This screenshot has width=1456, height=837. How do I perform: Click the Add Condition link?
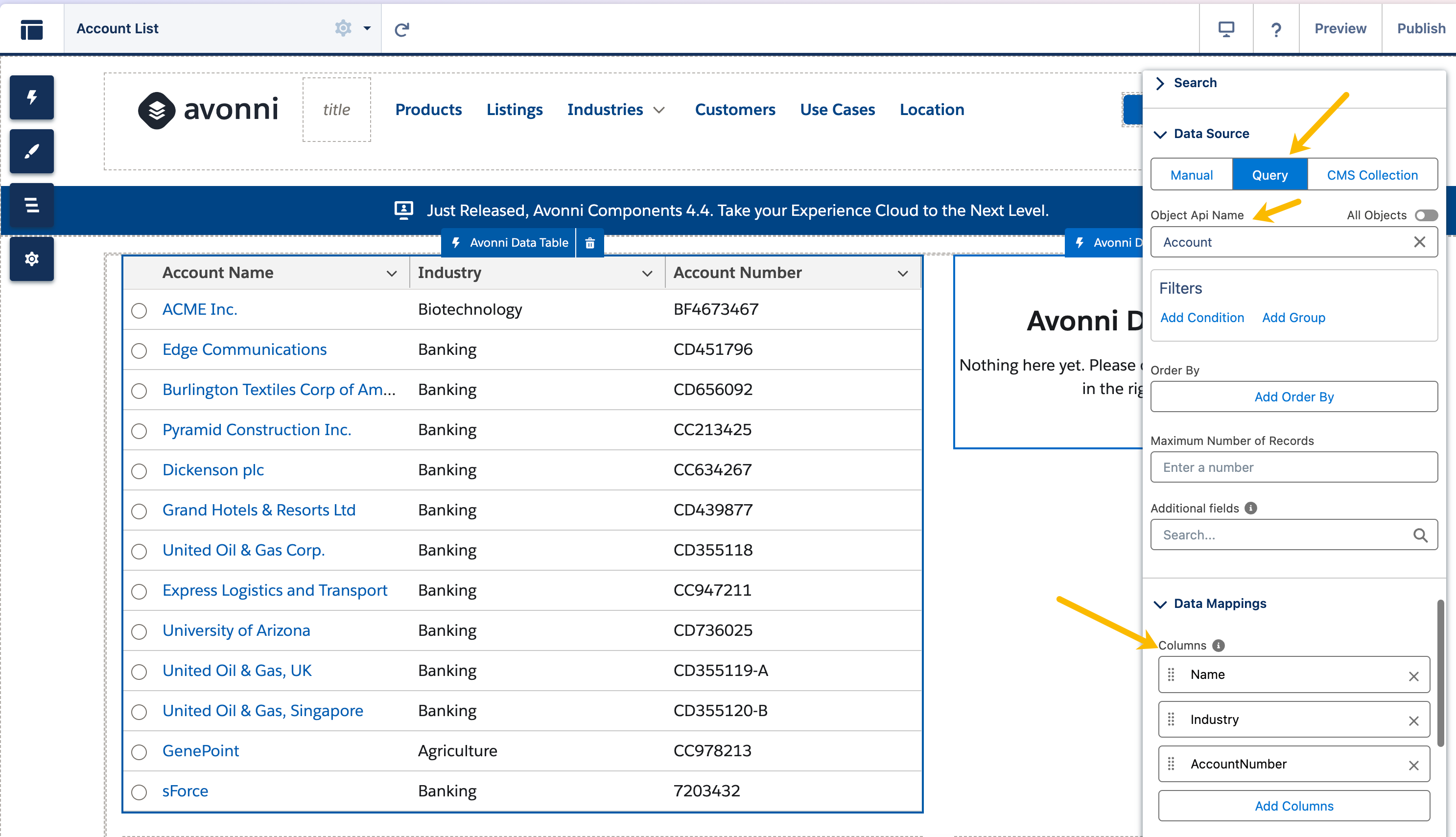(x=1201, y=317)
